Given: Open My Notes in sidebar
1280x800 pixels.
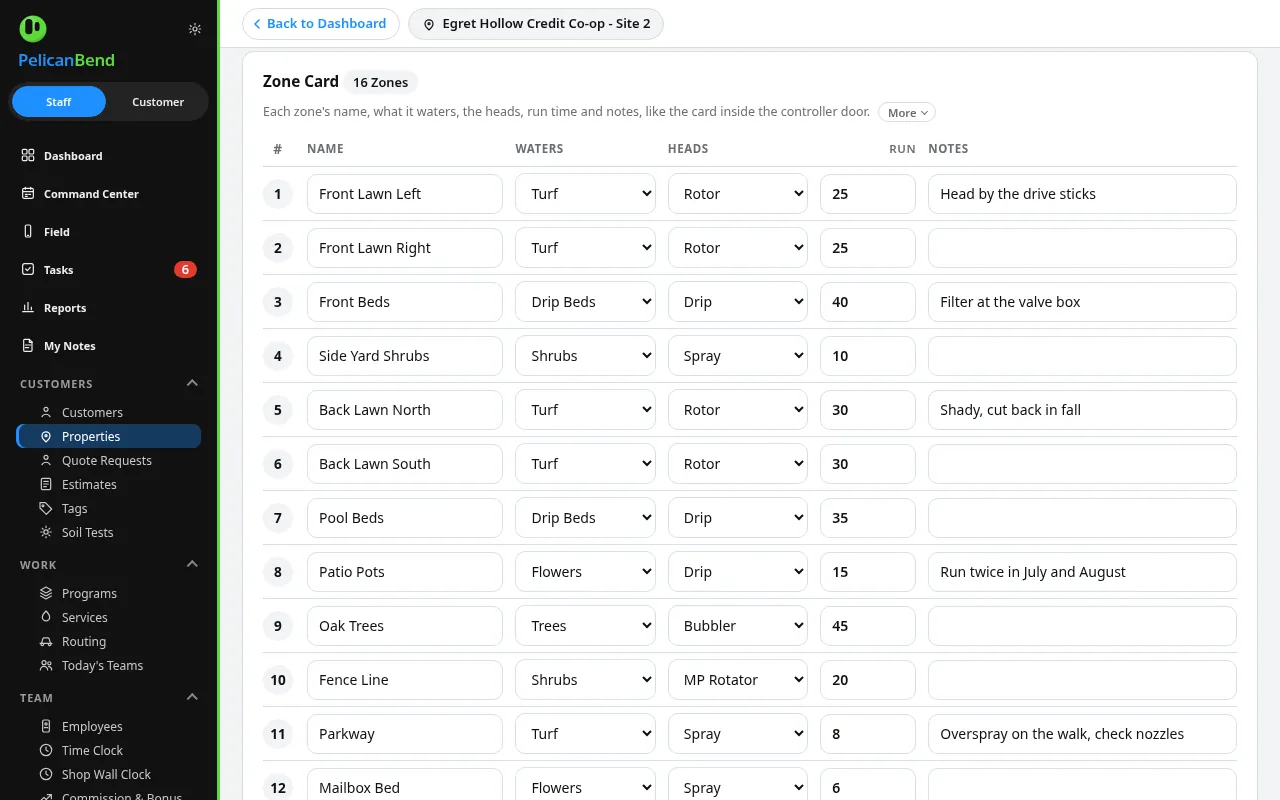Looking at the screenshot, I should click(109, 346).
